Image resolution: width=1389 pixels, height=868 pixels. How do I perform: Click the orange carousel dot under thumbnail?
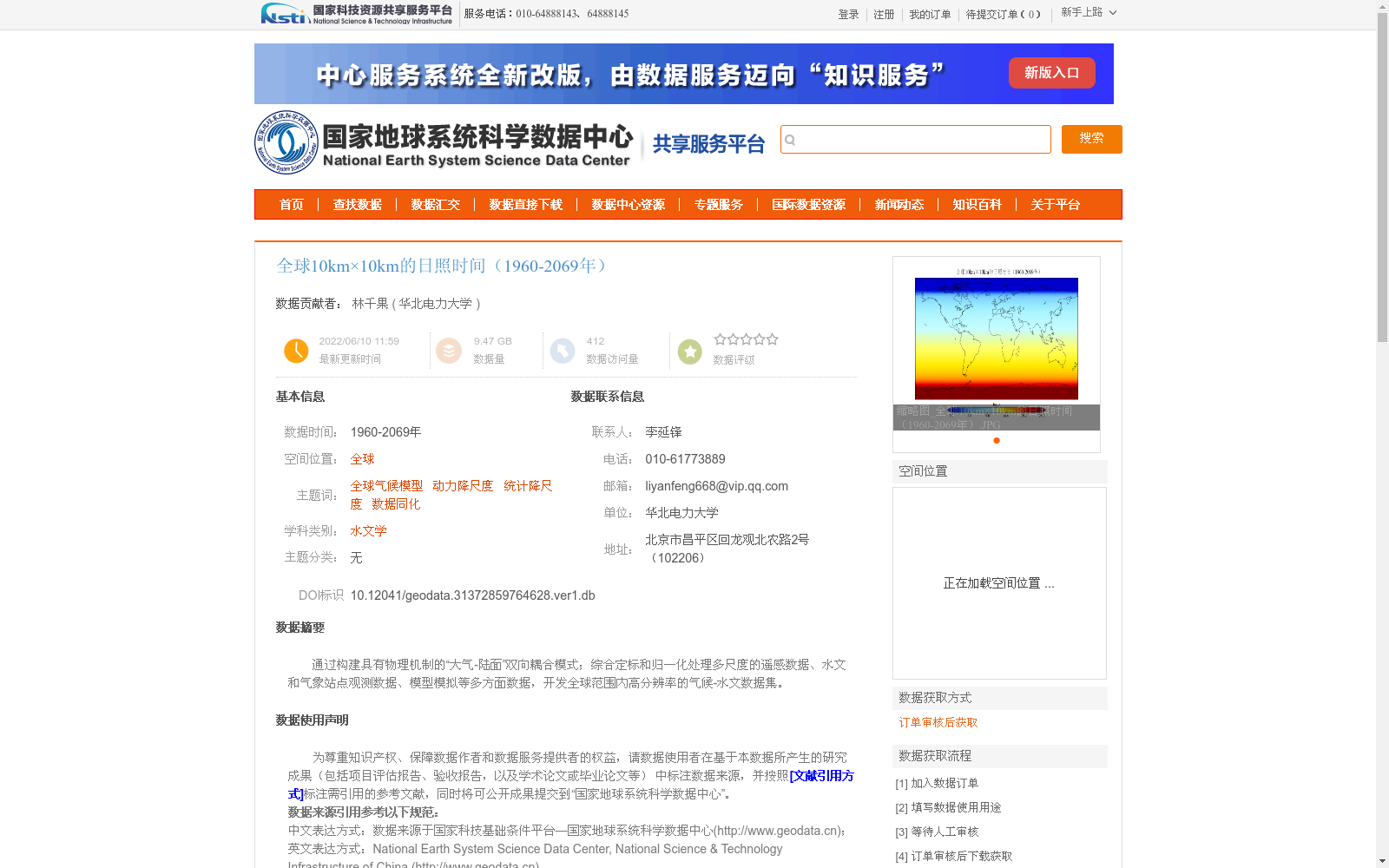click(x=997, y=441)
